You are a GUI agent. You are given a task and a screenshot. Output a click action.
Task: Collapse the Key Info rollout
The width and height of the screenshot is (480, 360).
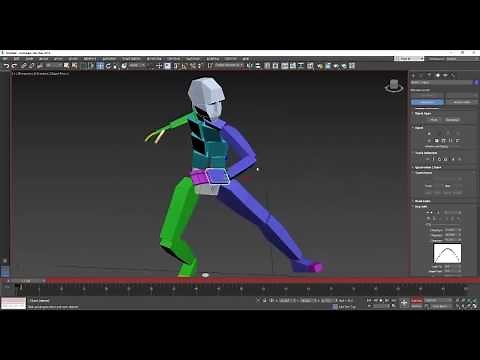(421, 206)
